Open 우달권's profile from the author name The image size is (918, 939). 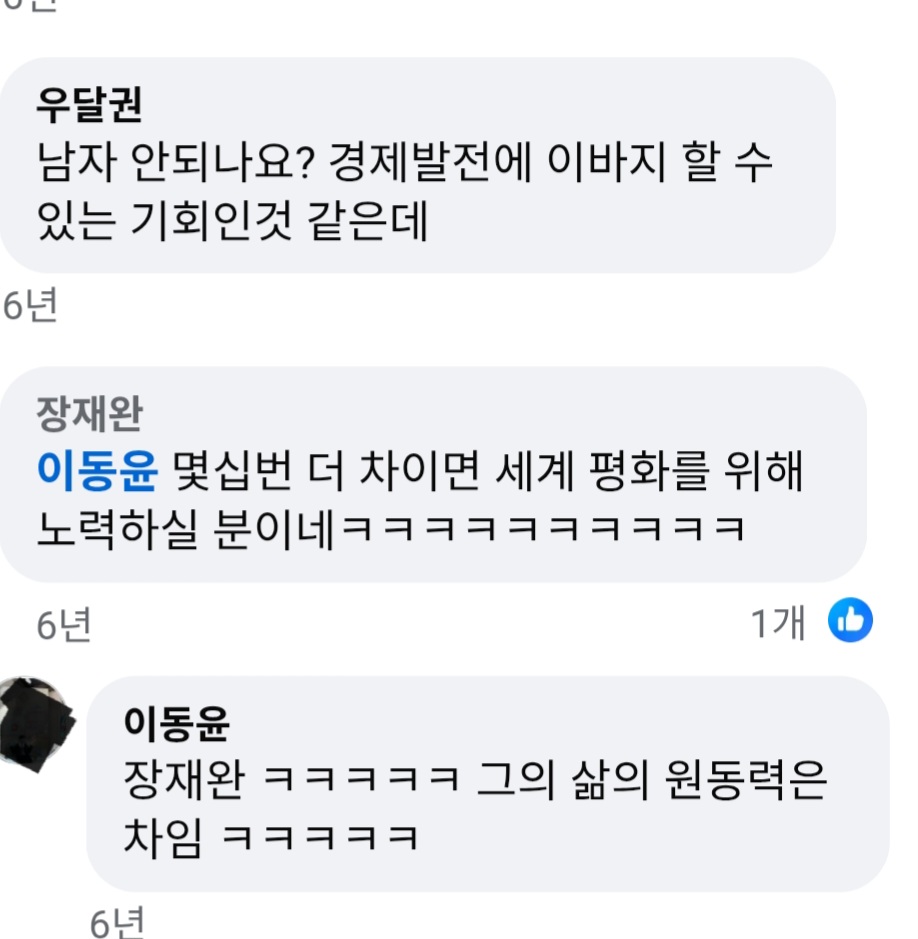tap(89, 105)
